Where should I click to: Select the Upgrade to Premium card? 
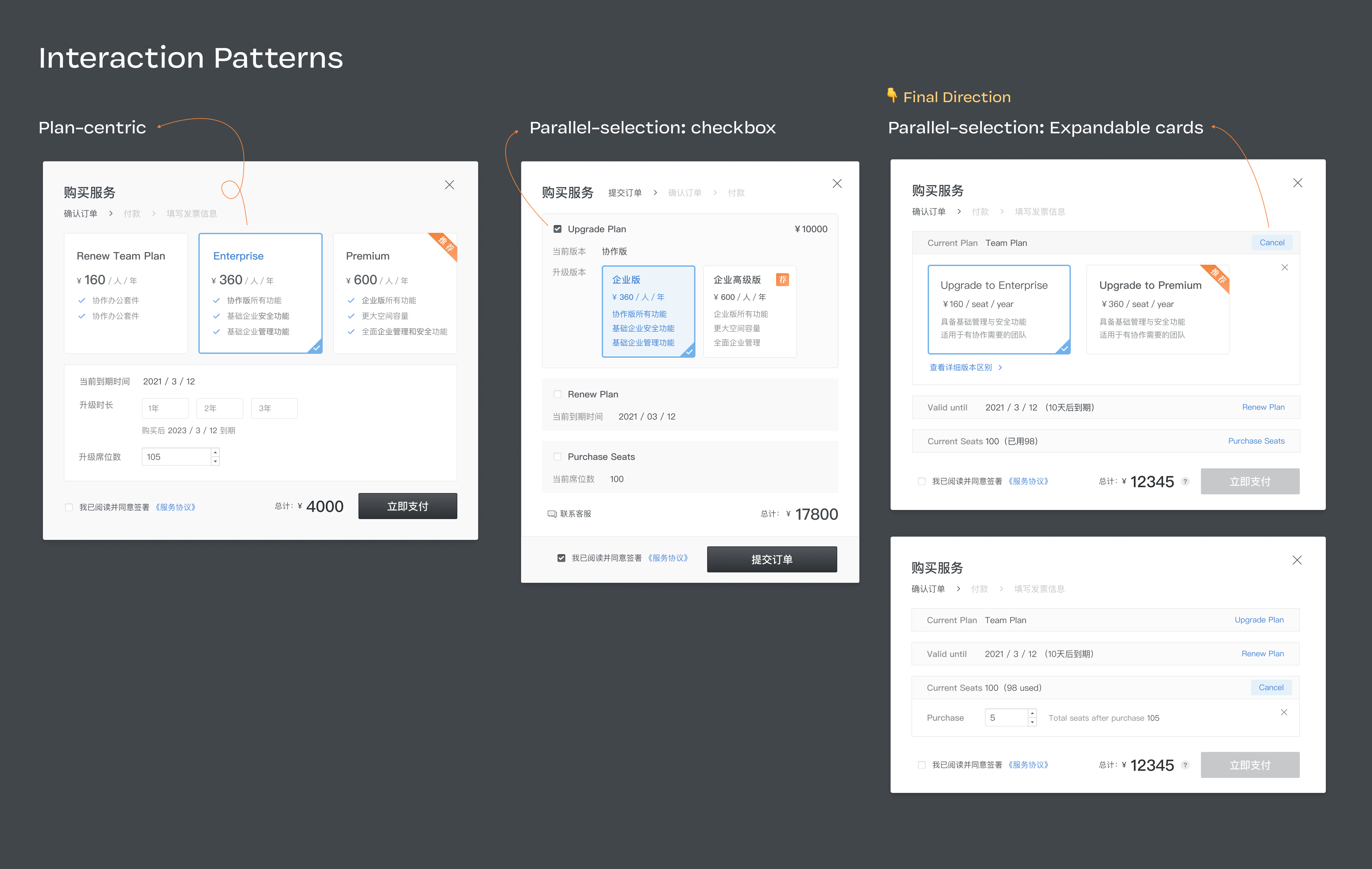tap(1157, 309)
